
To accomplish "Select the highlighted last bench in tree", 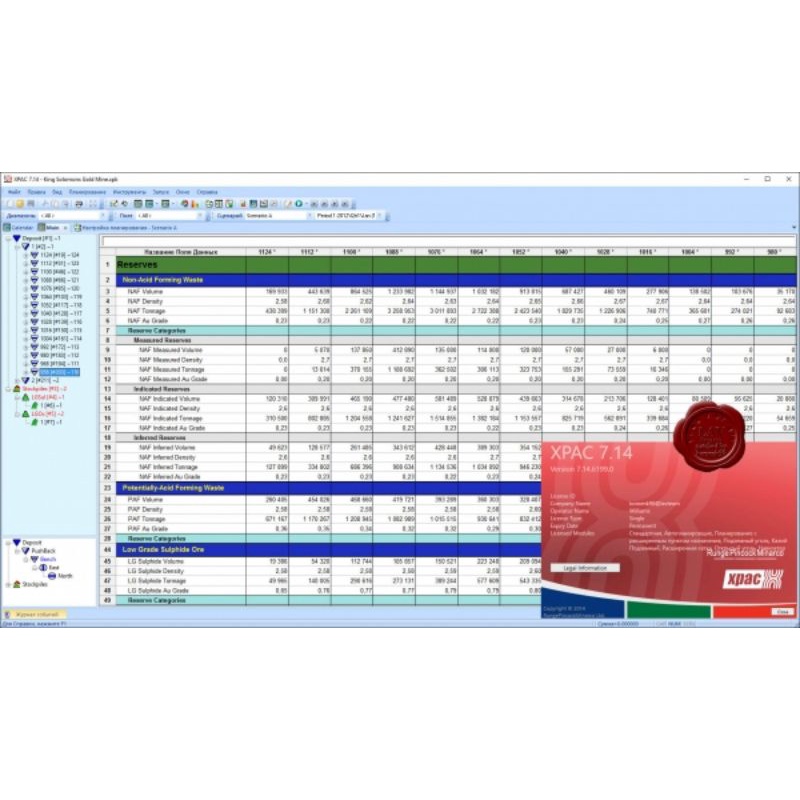I will click(x=60, y=372).
